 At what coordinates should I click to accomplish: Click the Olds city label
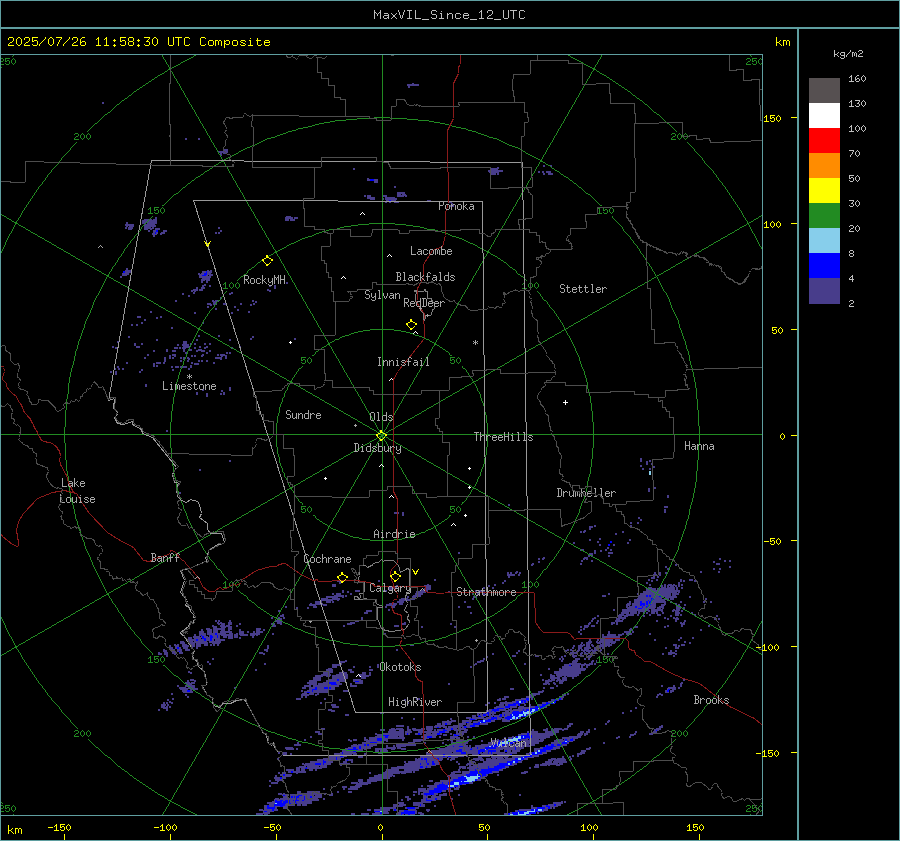click(x=381, y=417)
